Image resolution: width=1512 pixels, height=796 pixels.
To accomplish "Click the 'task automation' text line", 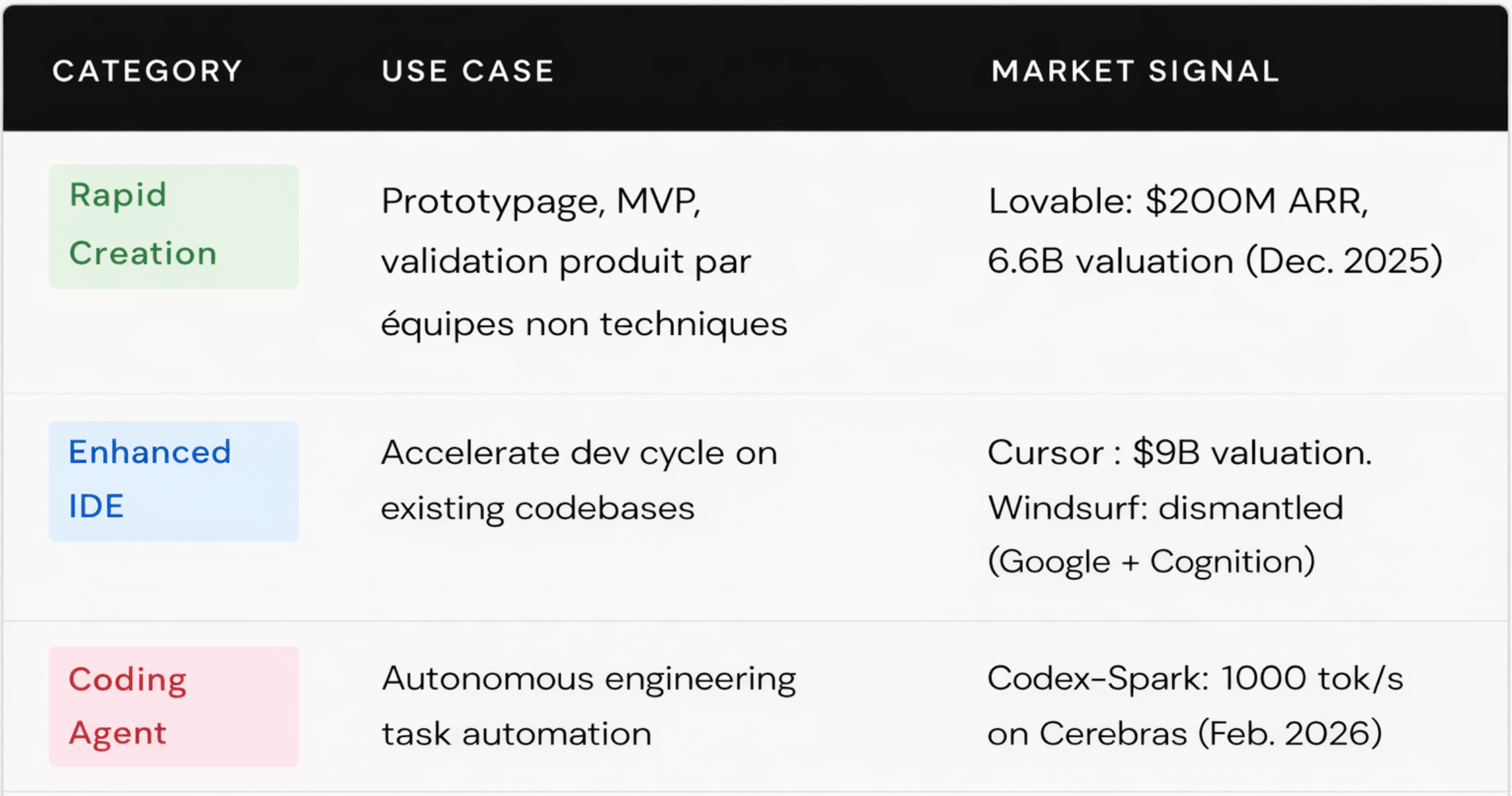I will 516,734.
